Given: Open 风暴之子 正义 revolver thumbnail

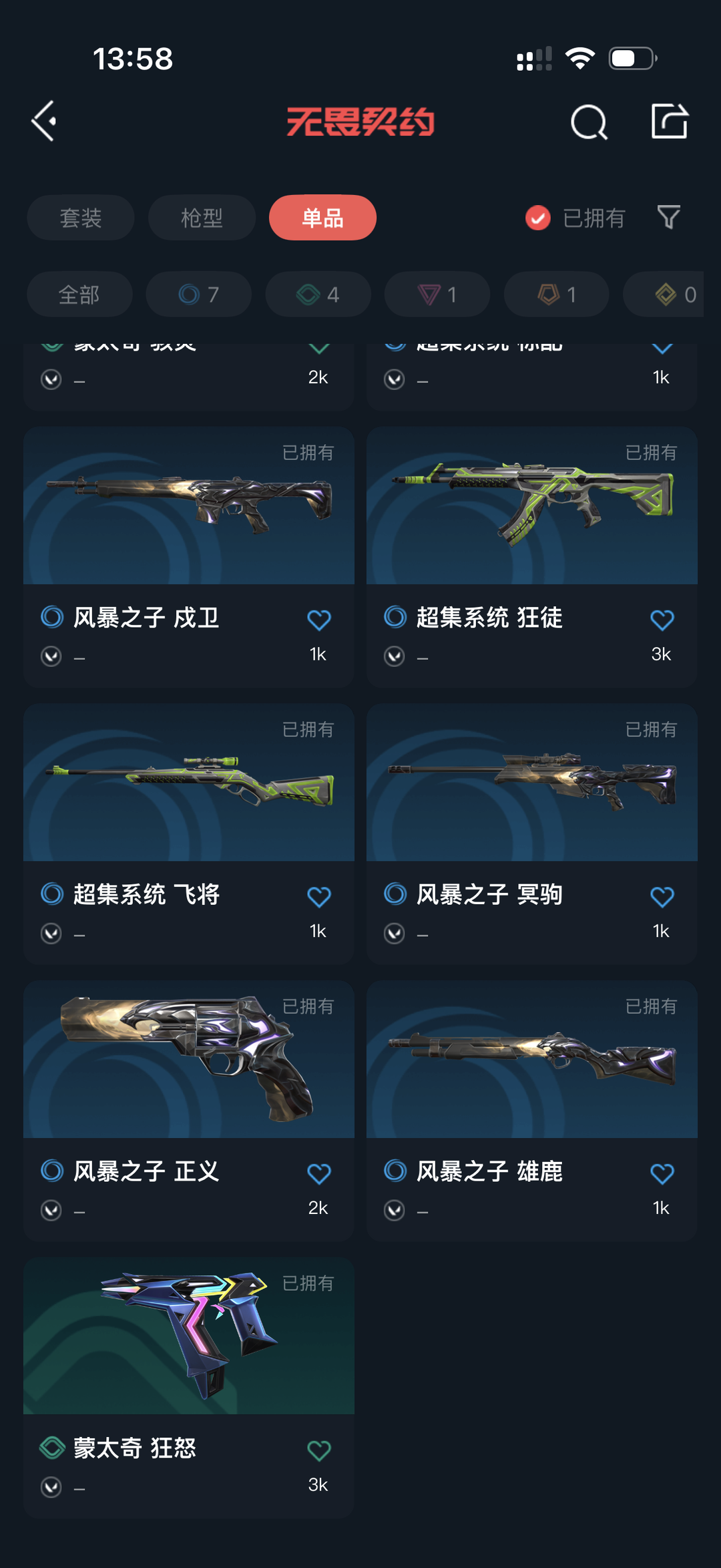Looking at the screenshot, I should [189, 1059].
